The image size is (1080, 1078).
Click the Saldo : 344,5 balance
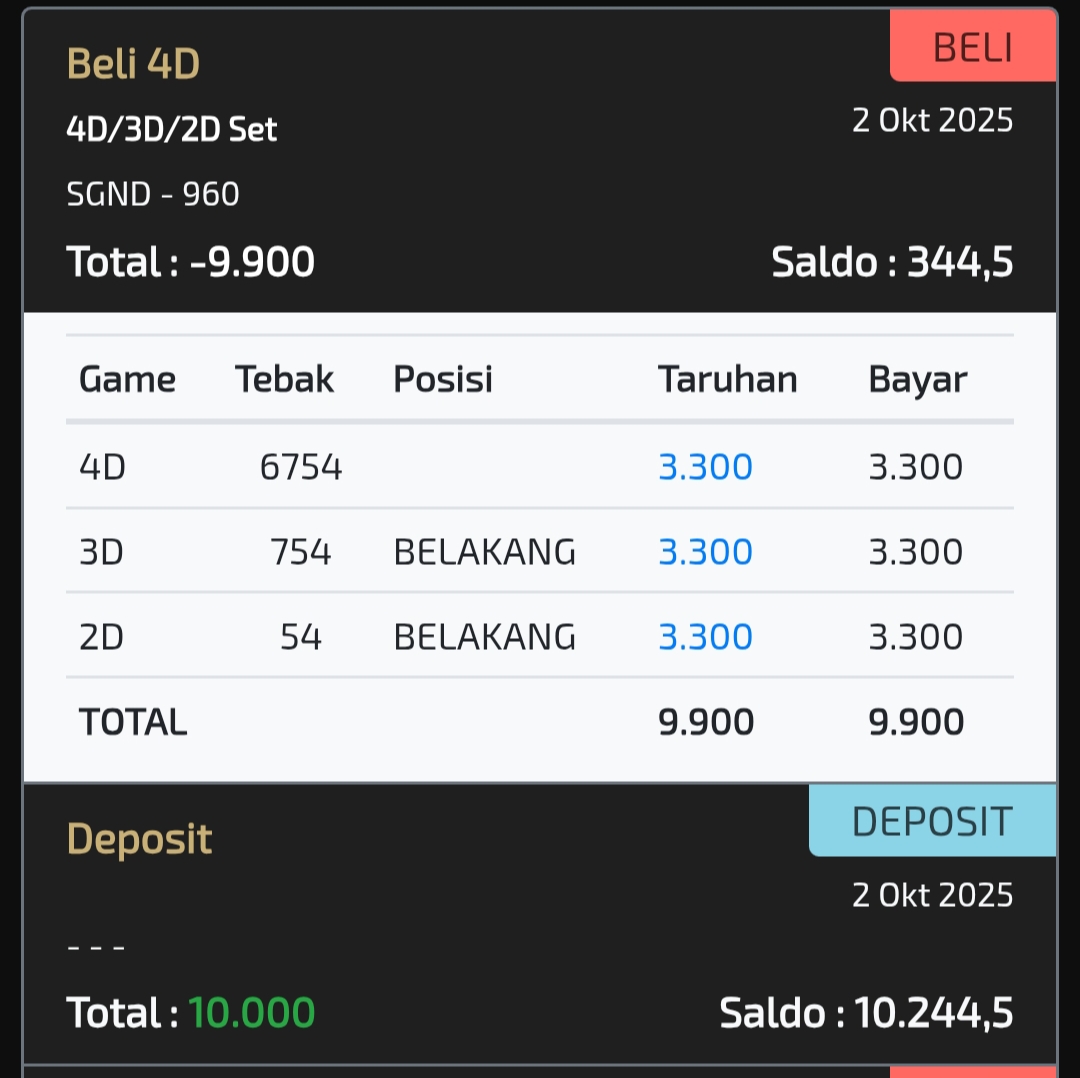click(892, 263)
